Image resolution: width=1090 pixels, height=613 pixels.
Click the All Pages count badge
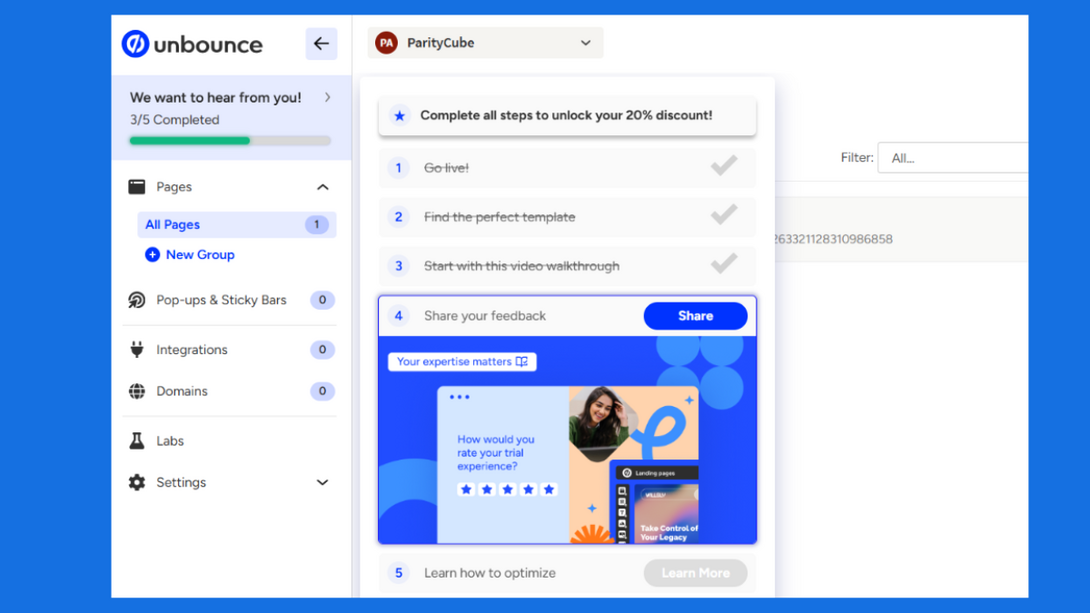[x=316, y=224]
